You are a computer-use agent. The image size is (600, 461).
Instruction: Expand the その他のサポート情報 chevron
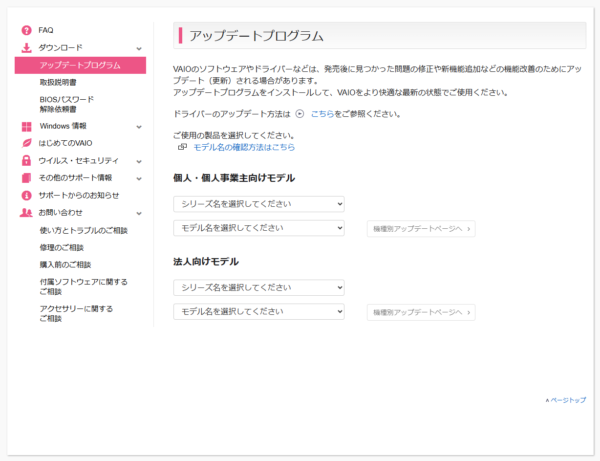(139, 179)
